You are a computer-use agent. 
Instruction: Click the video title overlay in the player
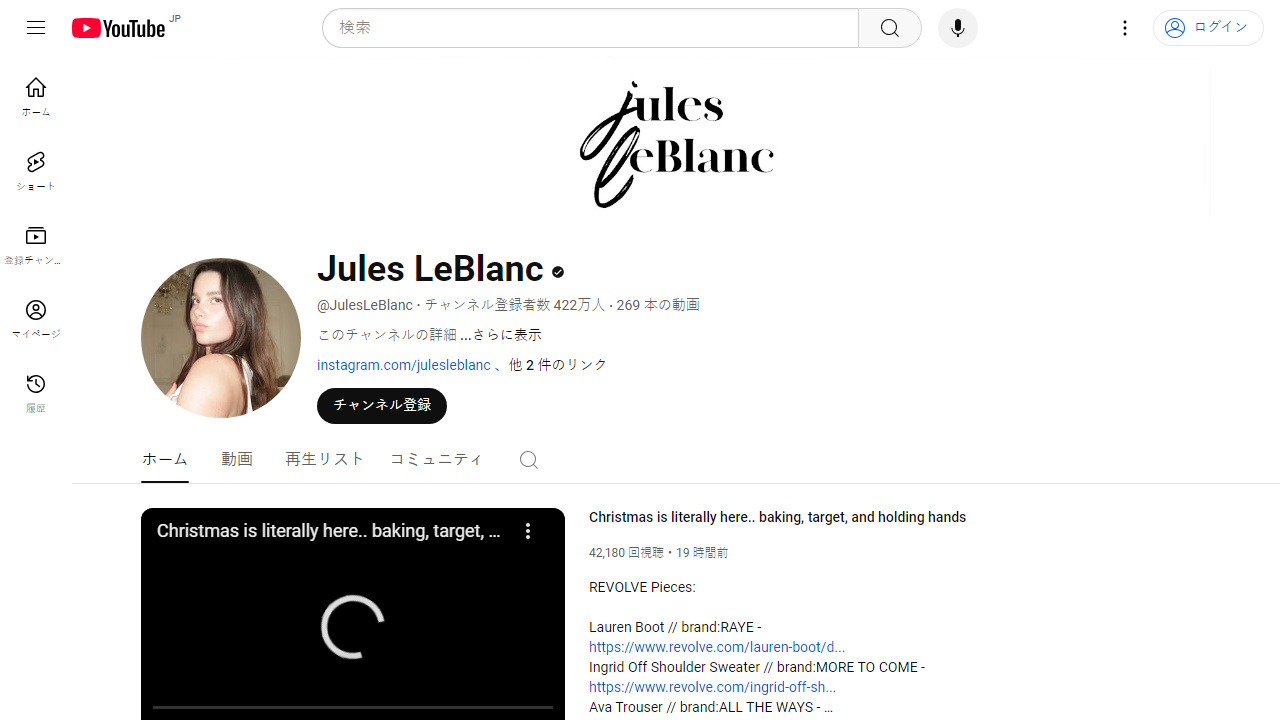[x=329, y=531]
